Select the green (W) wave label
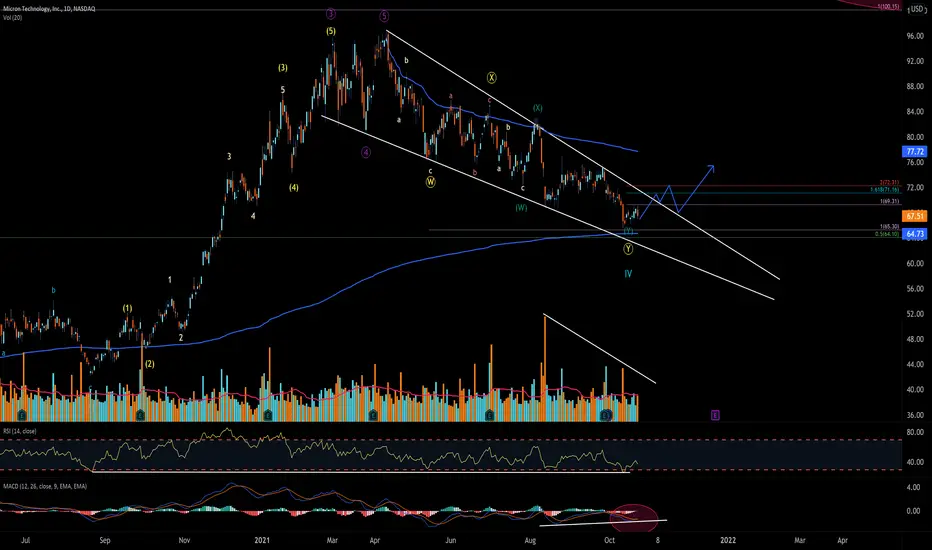This screenshot has width=932, height=550. [521, 208]
